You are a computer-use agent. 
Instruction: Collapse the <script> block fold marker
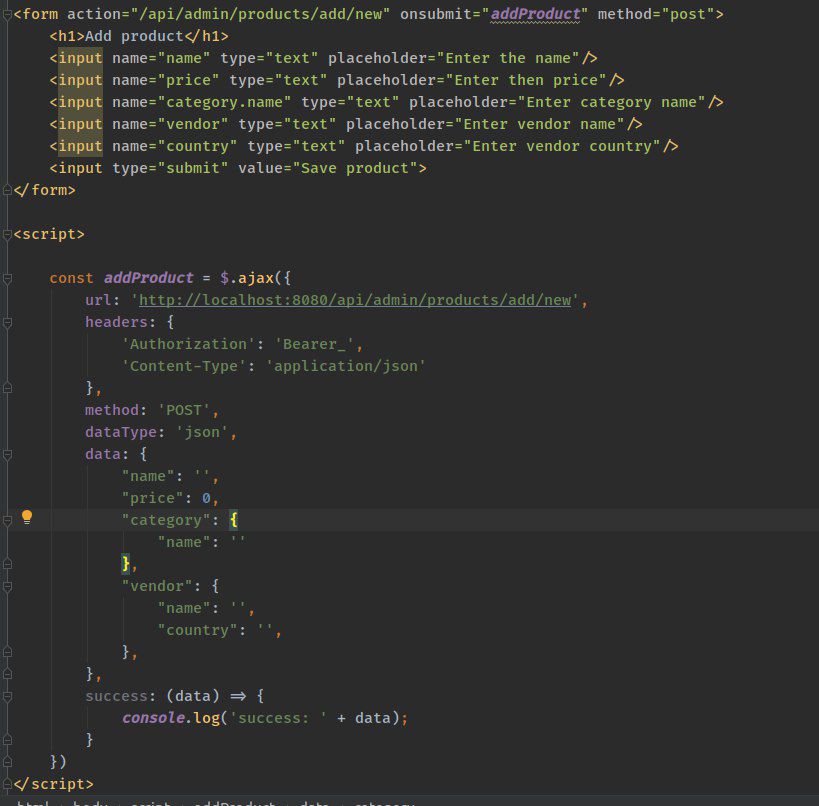[7, 235]
